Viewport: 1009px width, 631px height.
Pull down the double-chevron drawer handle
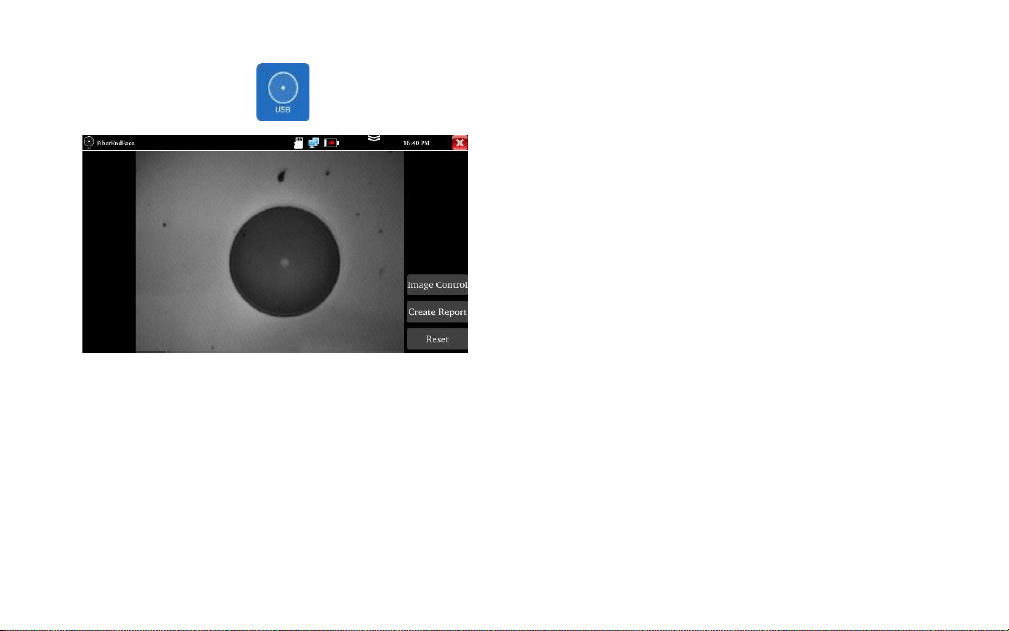[x=374, y=138]
